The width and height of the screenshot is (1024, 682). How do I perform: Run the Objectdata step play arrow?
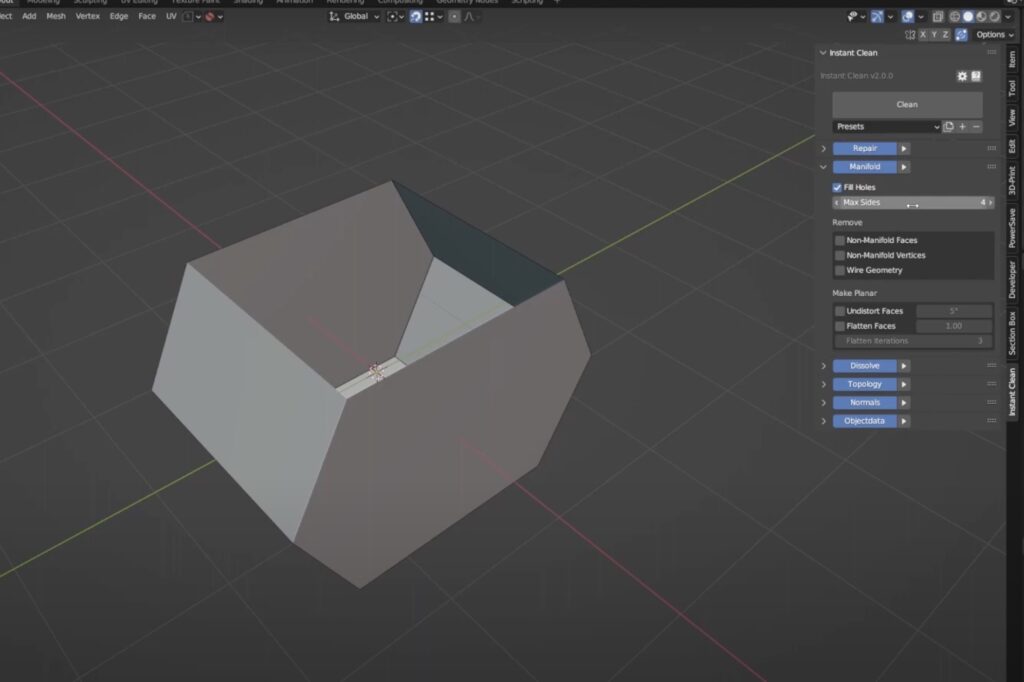pos(904,421)
